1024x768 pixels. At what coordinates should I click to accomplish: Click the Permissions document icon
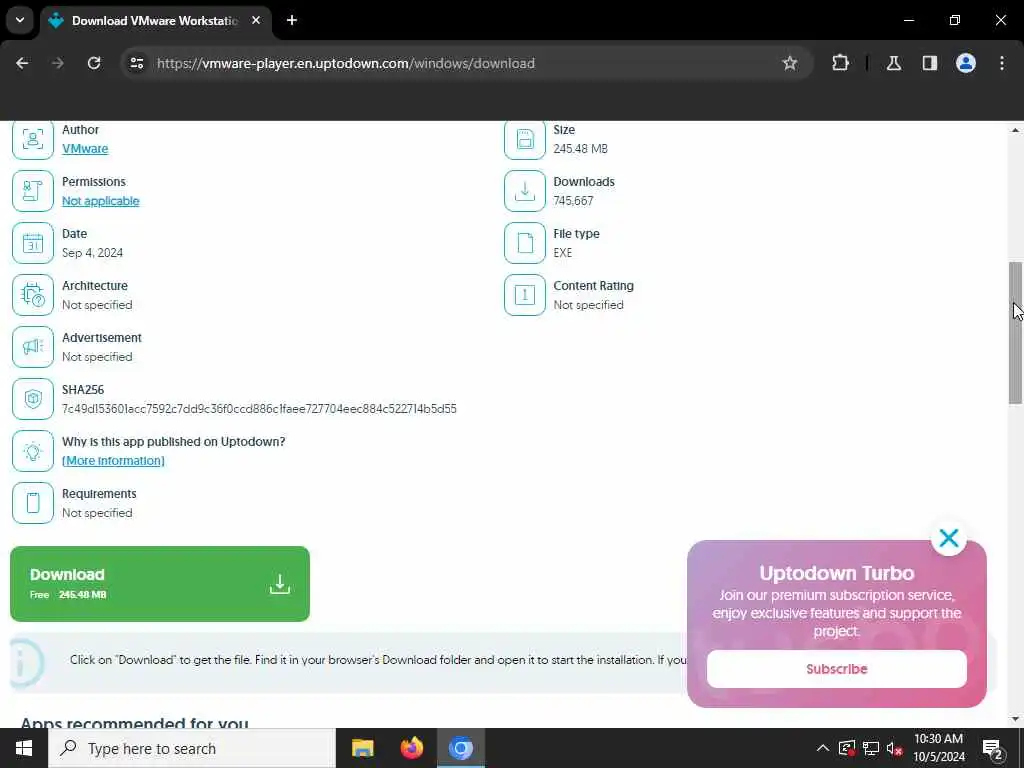(x=33, y=191)
